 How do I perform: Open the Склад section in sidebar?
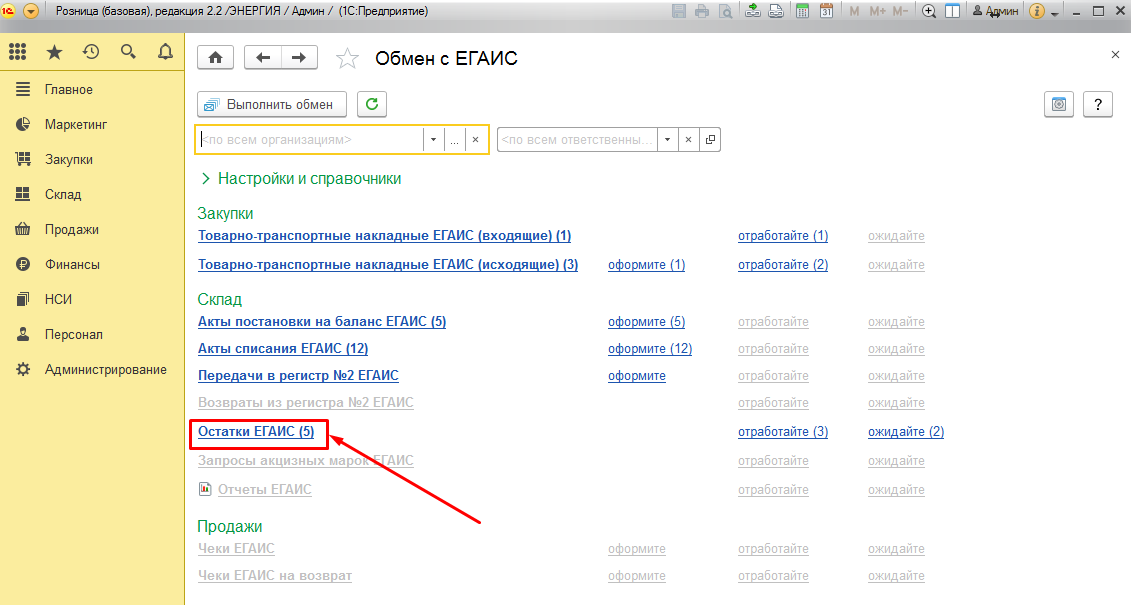coord(62,195)
